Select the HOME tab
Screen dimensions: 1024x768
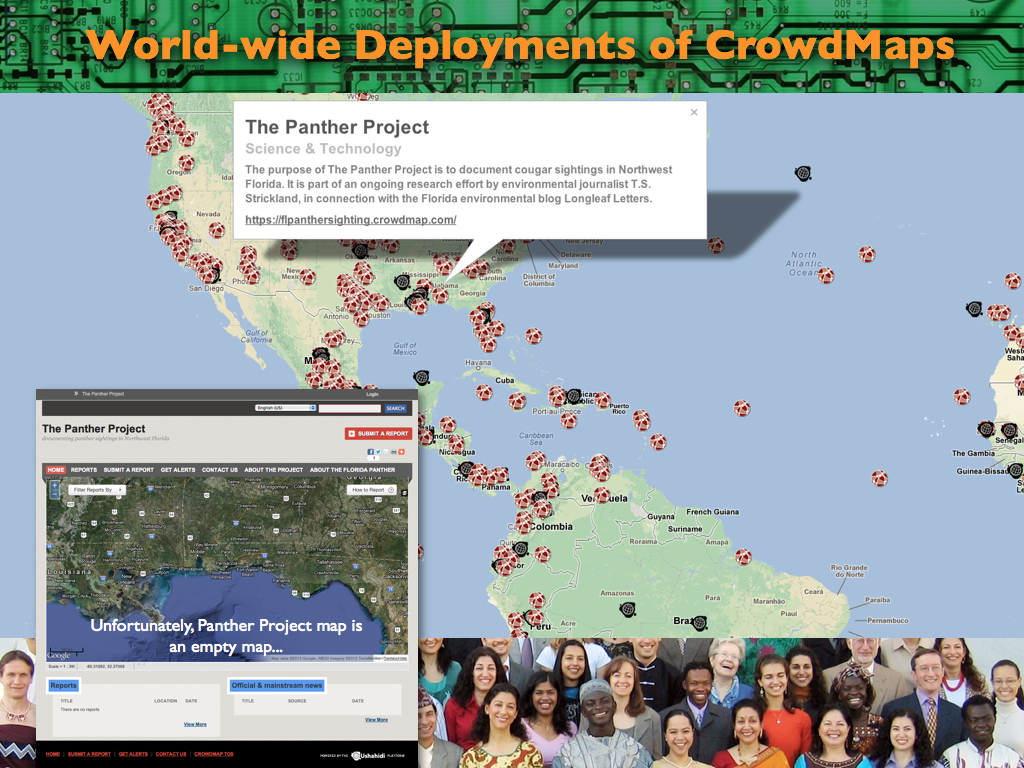coord(55,469)
